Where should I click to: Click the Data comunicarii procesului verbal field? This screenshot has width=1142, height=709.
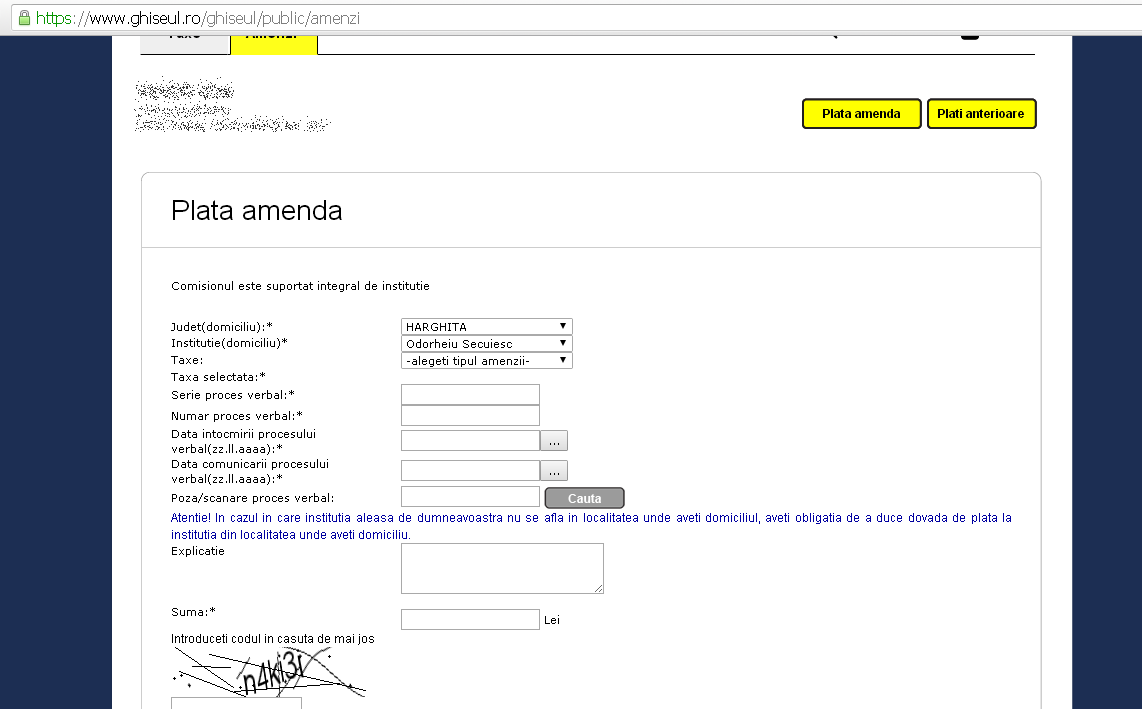pyautogui.click(x=470, y=470)
